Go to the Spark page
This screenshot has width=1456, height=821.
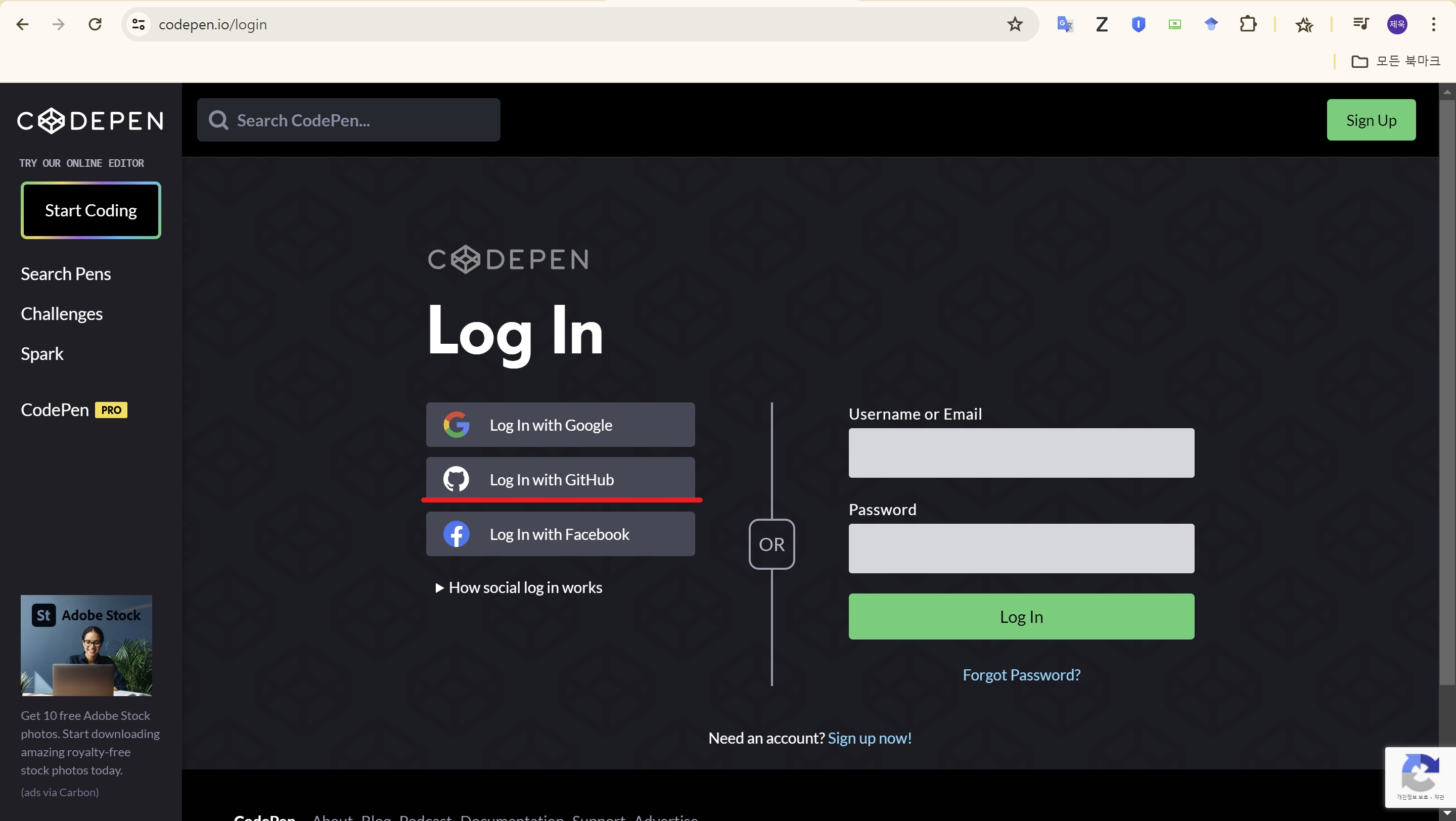41,354
